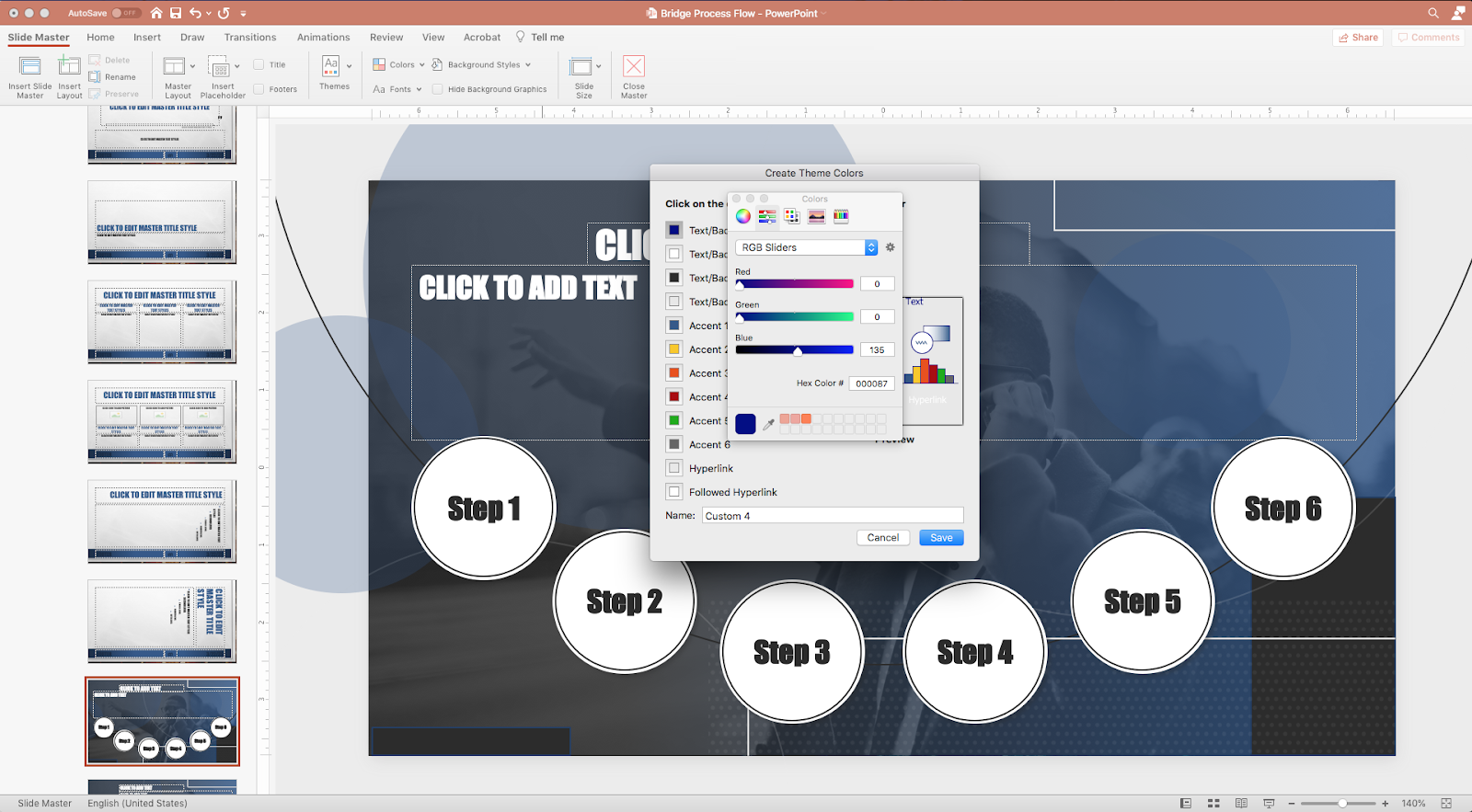Select the color sliders picker tab
This screenshot has height=812, width=1472.
(x=767, y=216)
